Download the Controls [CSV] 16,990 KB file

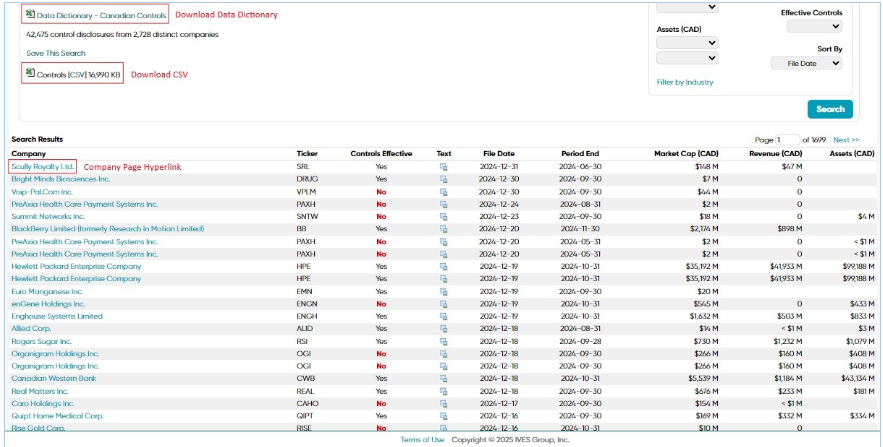[78, 74]
